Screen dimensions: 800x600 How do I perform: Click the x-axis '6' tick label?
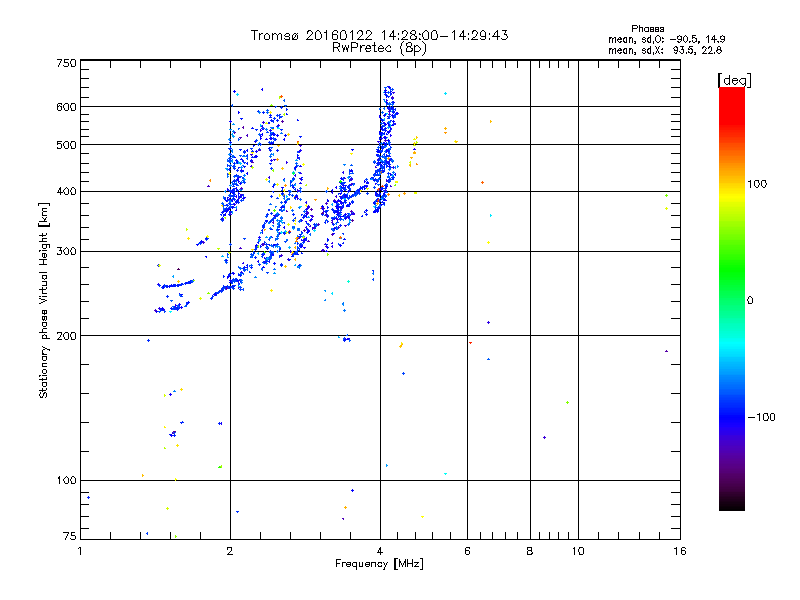pos(467,551)
